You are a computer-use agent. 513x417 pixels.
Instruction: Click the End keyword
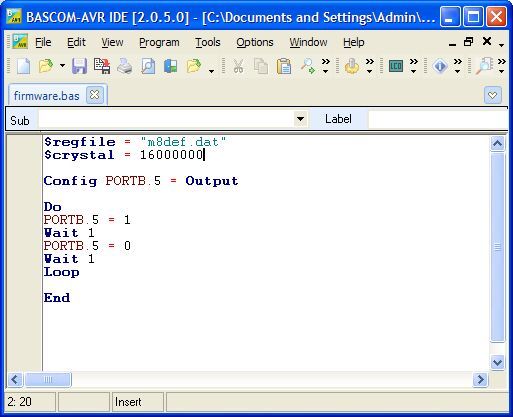pyautogui.click(x=57, y=298)
